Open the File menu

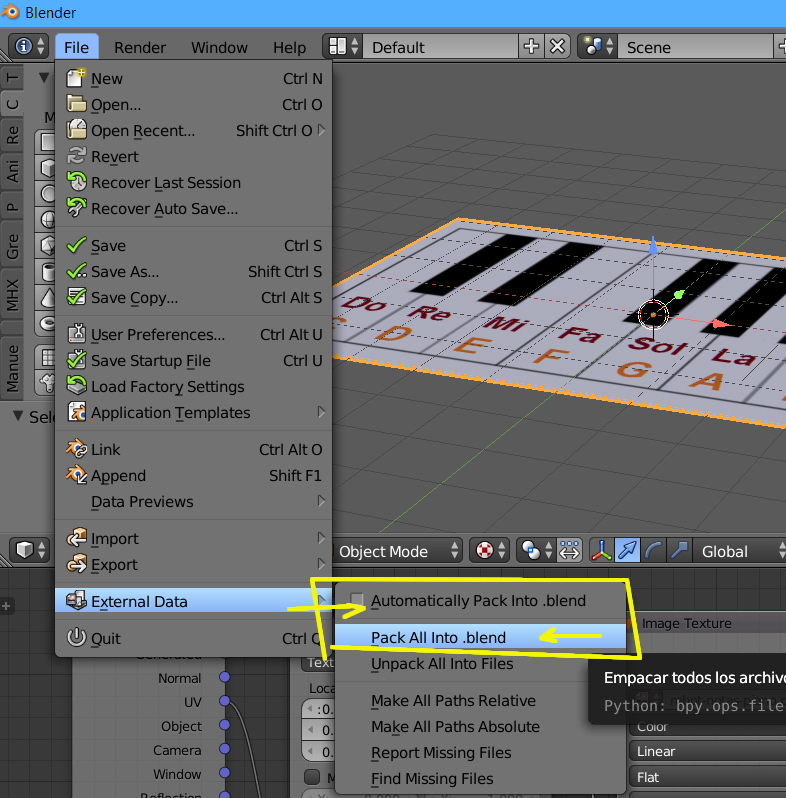[x=76, y=47]
